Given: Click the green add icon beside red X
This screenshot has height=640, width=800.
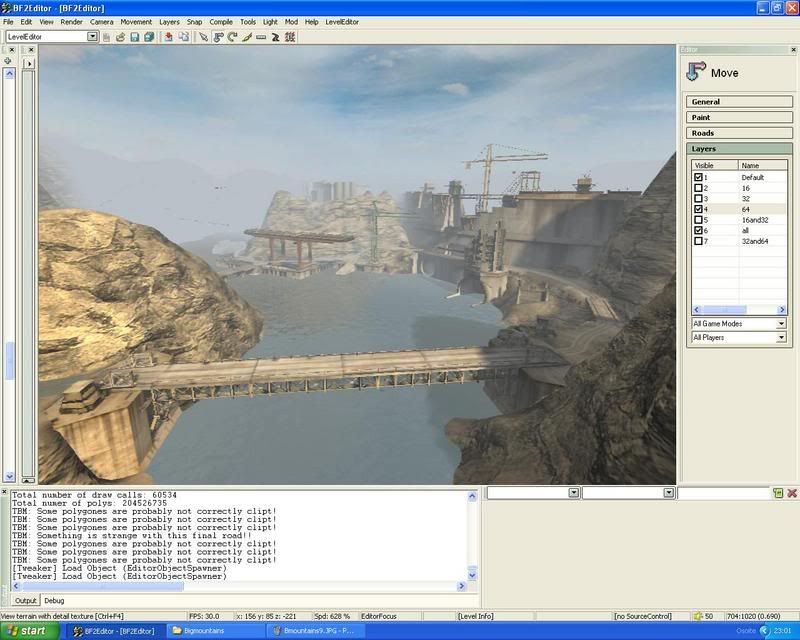Looking at the screenshot, I should point(777,493).
